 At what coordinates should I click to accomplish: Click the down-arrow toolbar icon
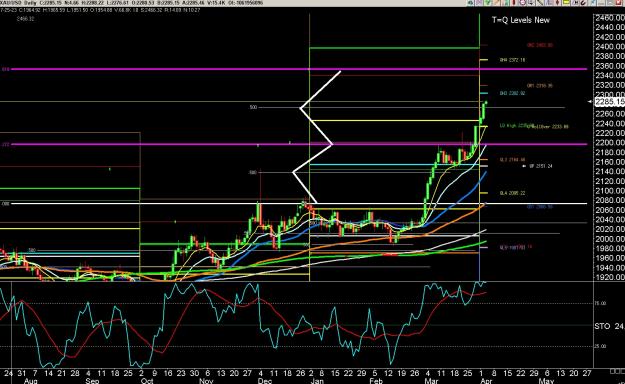pyautogui.click(x=531, y=2)
